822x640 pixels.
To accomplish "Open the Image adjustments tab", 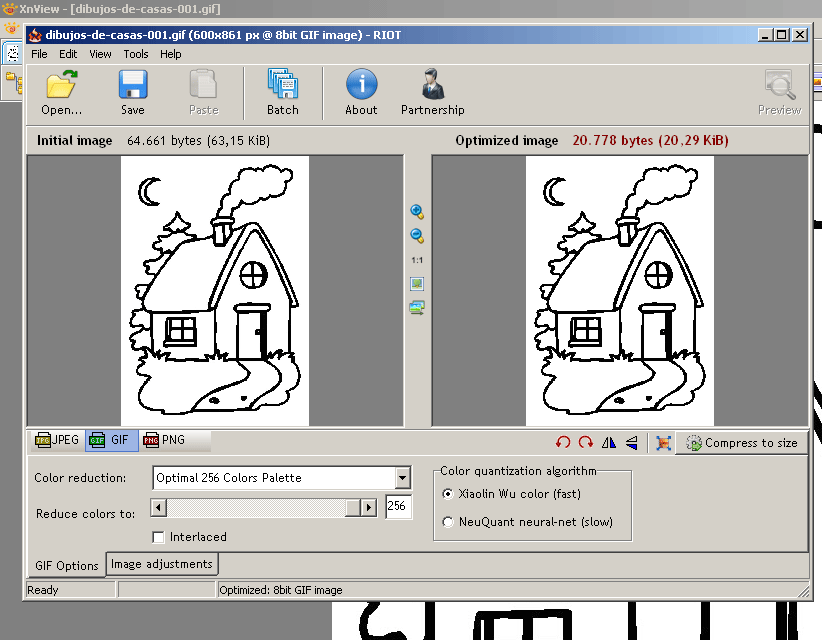I will (162, 564).
